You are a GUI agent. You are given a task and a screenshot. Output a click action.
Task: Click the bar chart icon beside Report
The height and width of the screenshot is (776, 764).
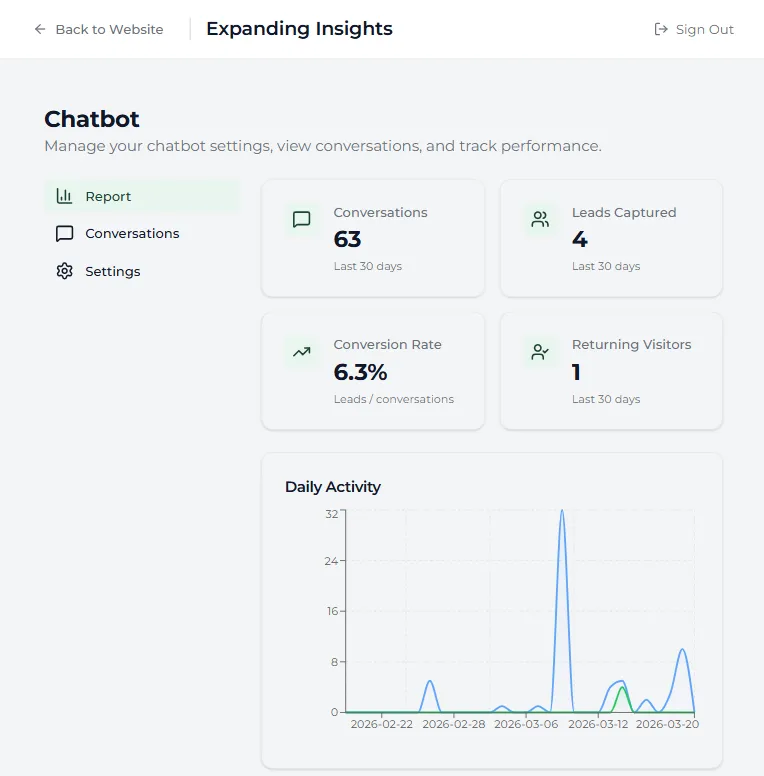click(x=65, y=196)
